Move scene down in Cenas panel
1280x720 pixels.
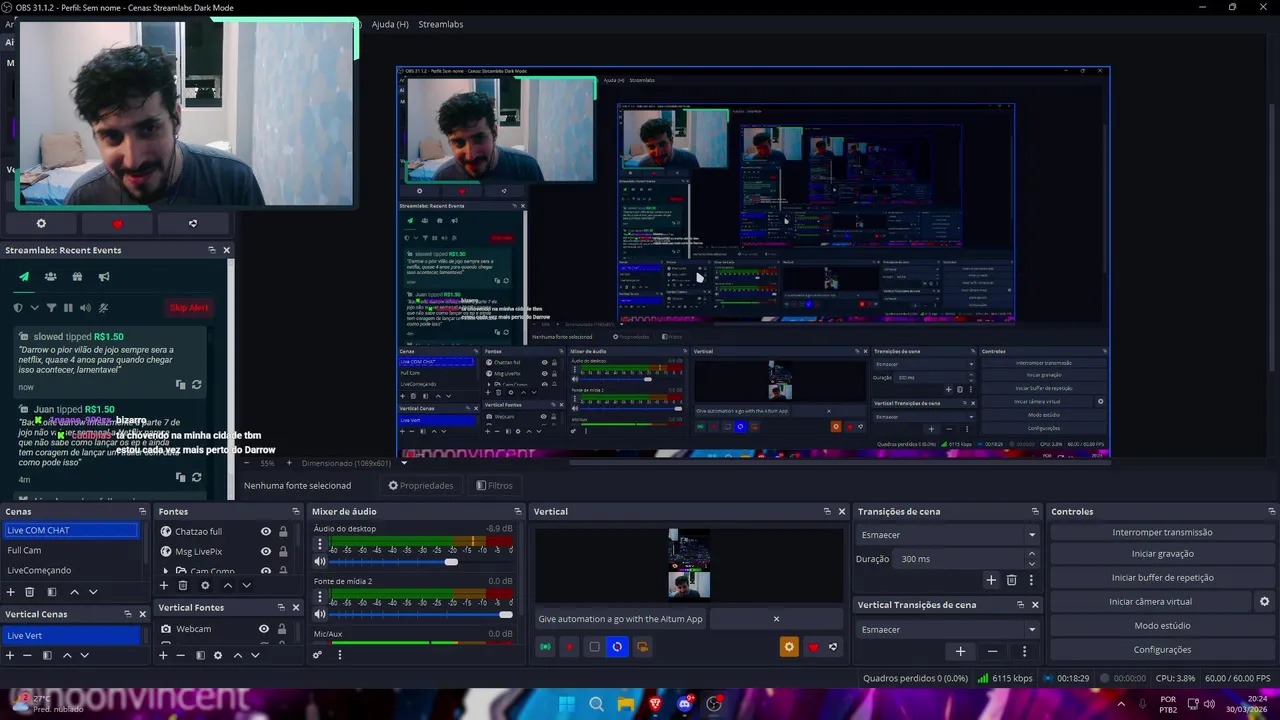tap(93, 592)
